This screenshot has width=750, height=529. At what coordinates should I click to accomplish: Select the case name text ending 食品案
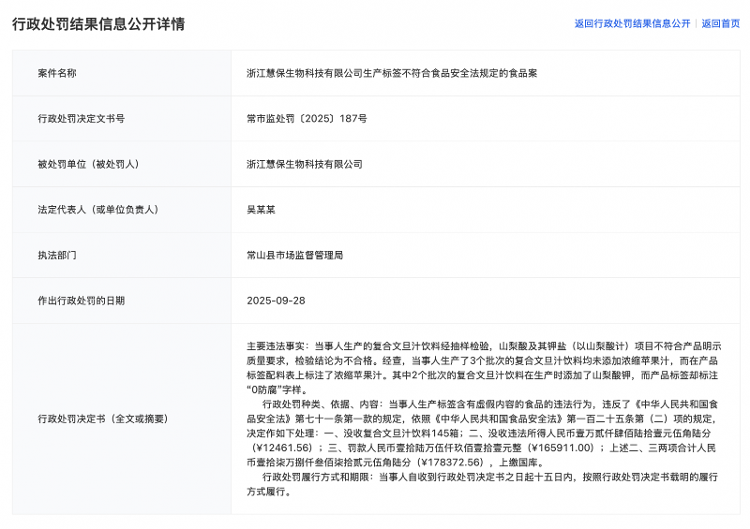click(392, 73)
